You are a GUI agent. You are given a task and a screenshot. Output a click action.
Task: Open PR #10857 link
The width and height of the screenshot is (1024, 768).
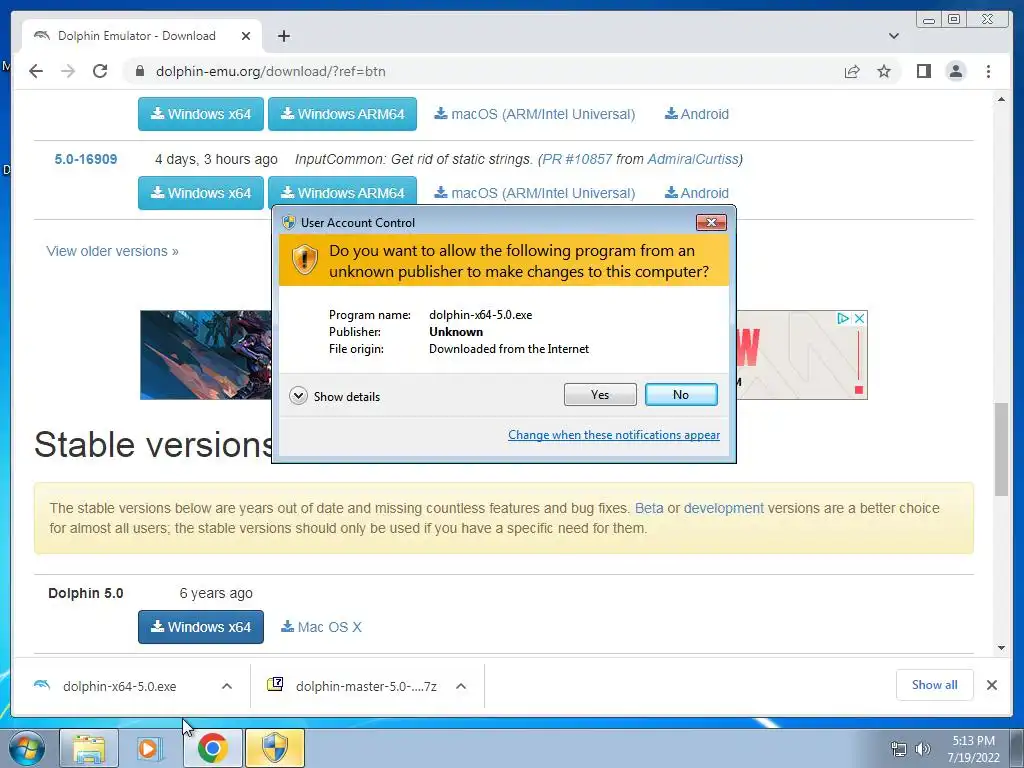click(x=577, y=159)
